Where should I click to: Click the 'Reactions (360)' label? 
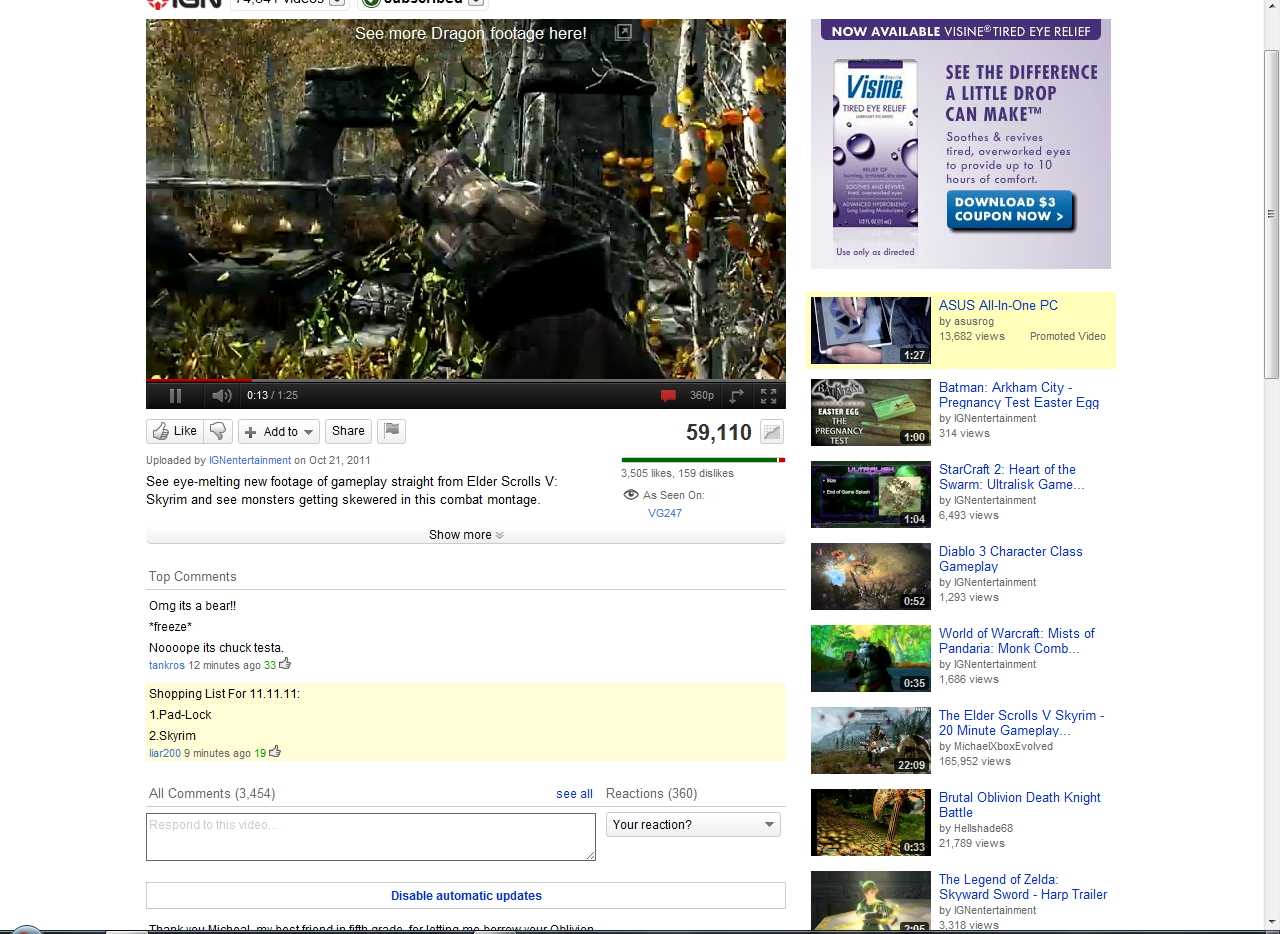point(652,794)
